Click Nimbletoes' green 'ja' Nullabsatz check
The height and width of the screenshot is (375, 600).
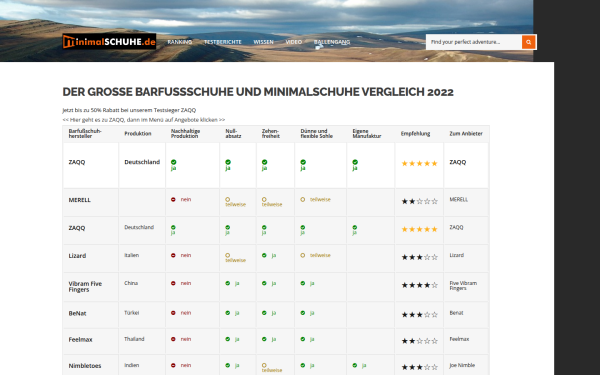227,365
